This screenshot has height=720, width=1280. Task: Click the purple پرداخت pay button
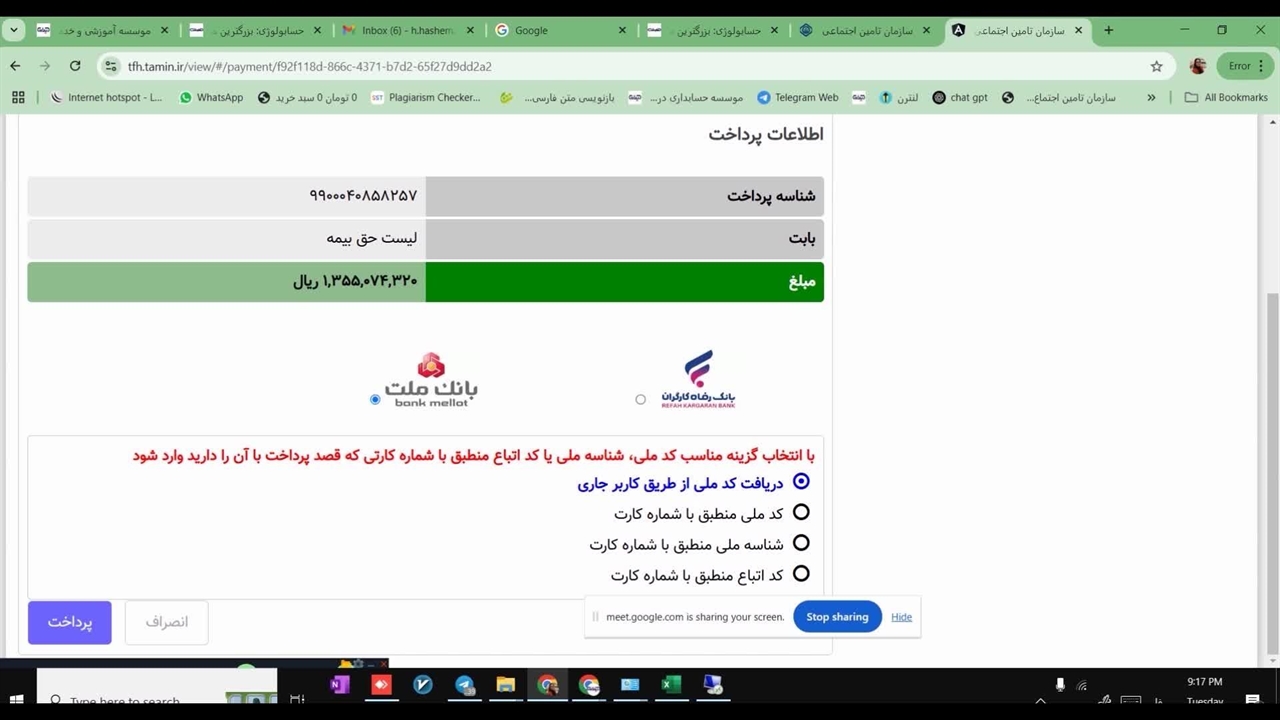point(70,622)
